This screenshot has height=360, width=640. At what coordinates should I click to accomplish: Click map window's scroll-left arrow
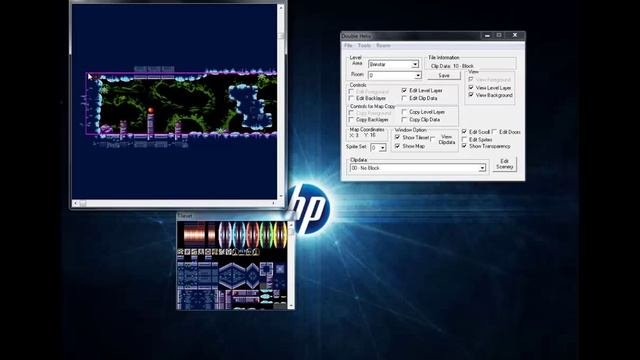(x=75, y=203)
